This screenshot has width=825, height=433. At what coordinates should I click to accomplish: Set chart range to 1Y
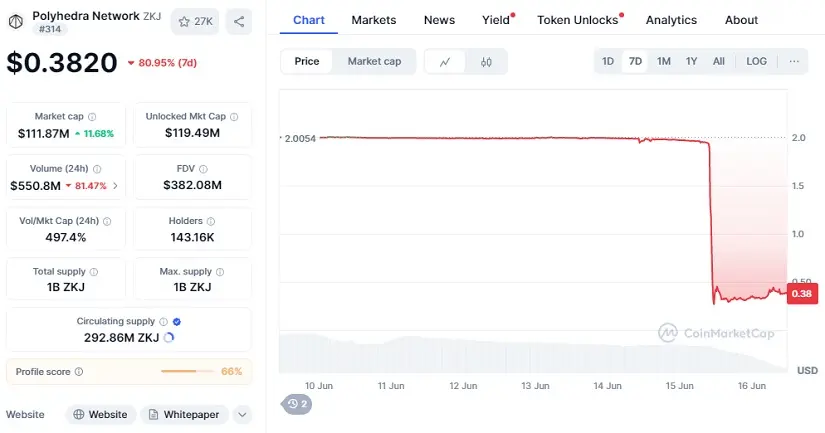tap(691, 62)
